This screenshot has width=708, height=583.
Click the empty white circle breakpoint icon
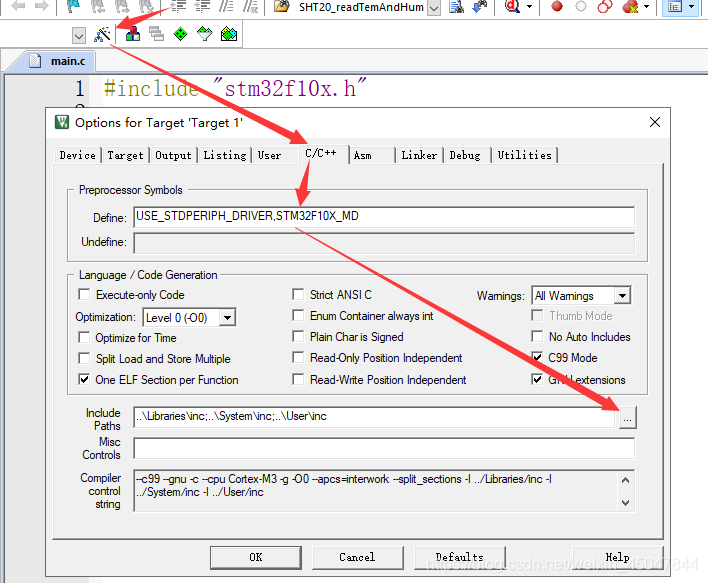581,6
